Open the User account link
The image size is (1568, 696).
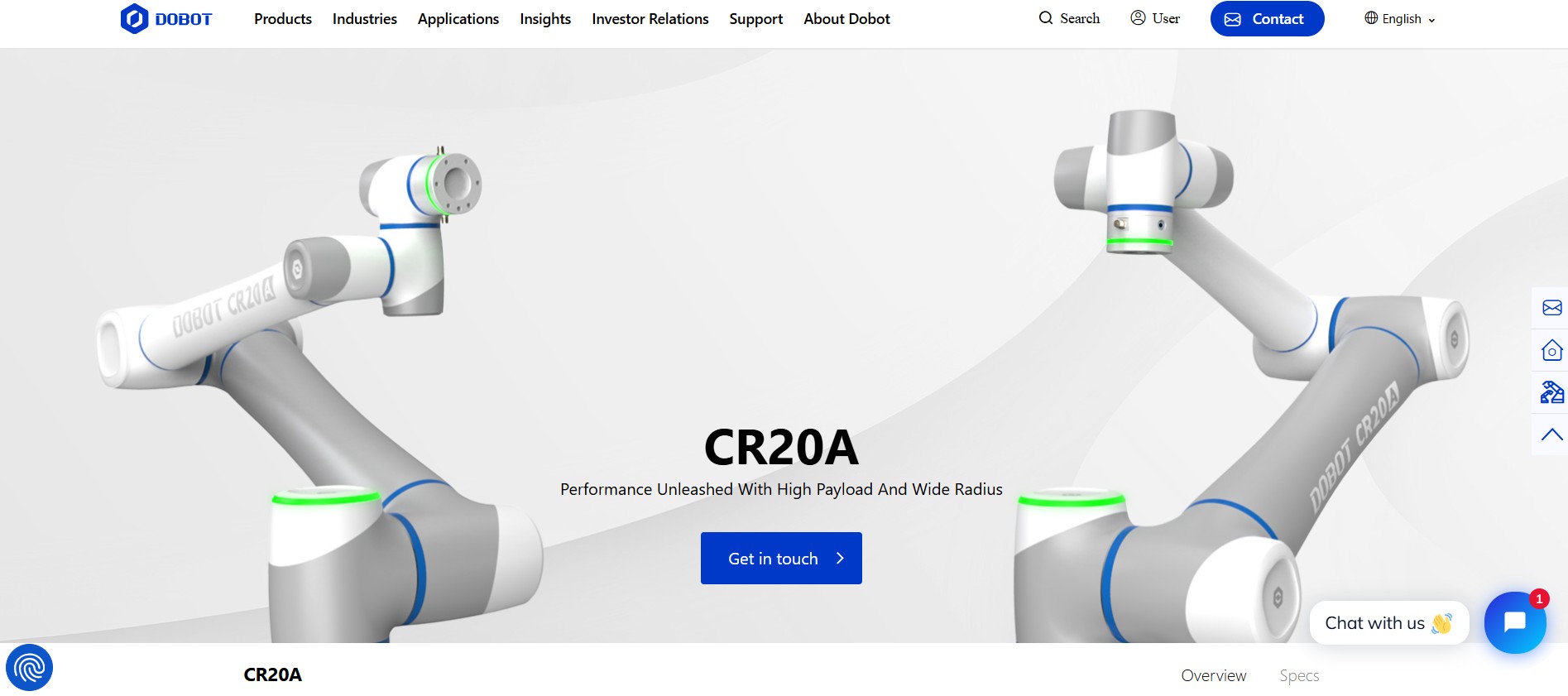[x=1166, y=18]
